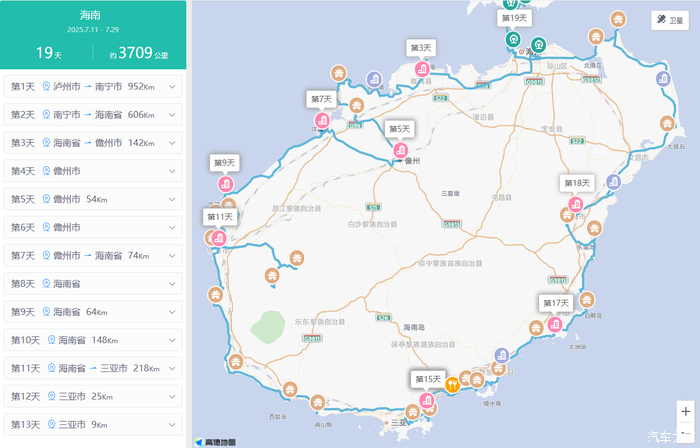Expand Day 2 row 南宁市 → 海南省

click(x=93, y=115)
